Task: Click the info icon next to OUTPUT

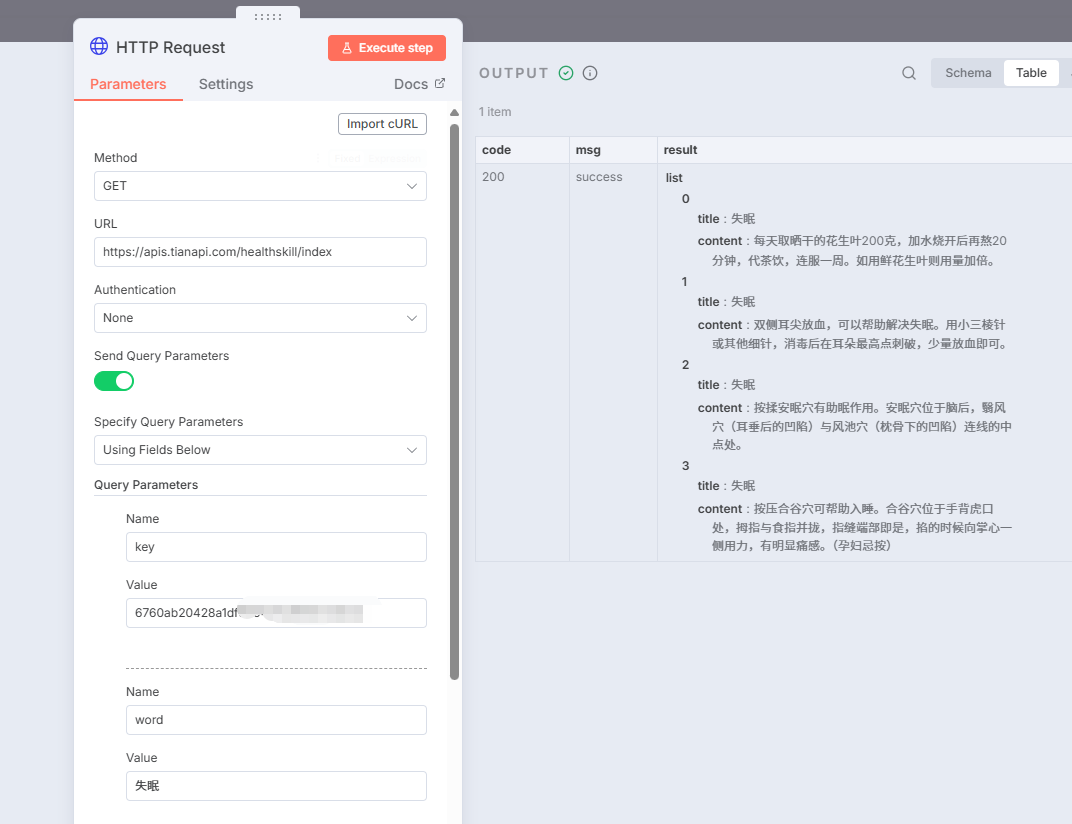Action: 590,73
